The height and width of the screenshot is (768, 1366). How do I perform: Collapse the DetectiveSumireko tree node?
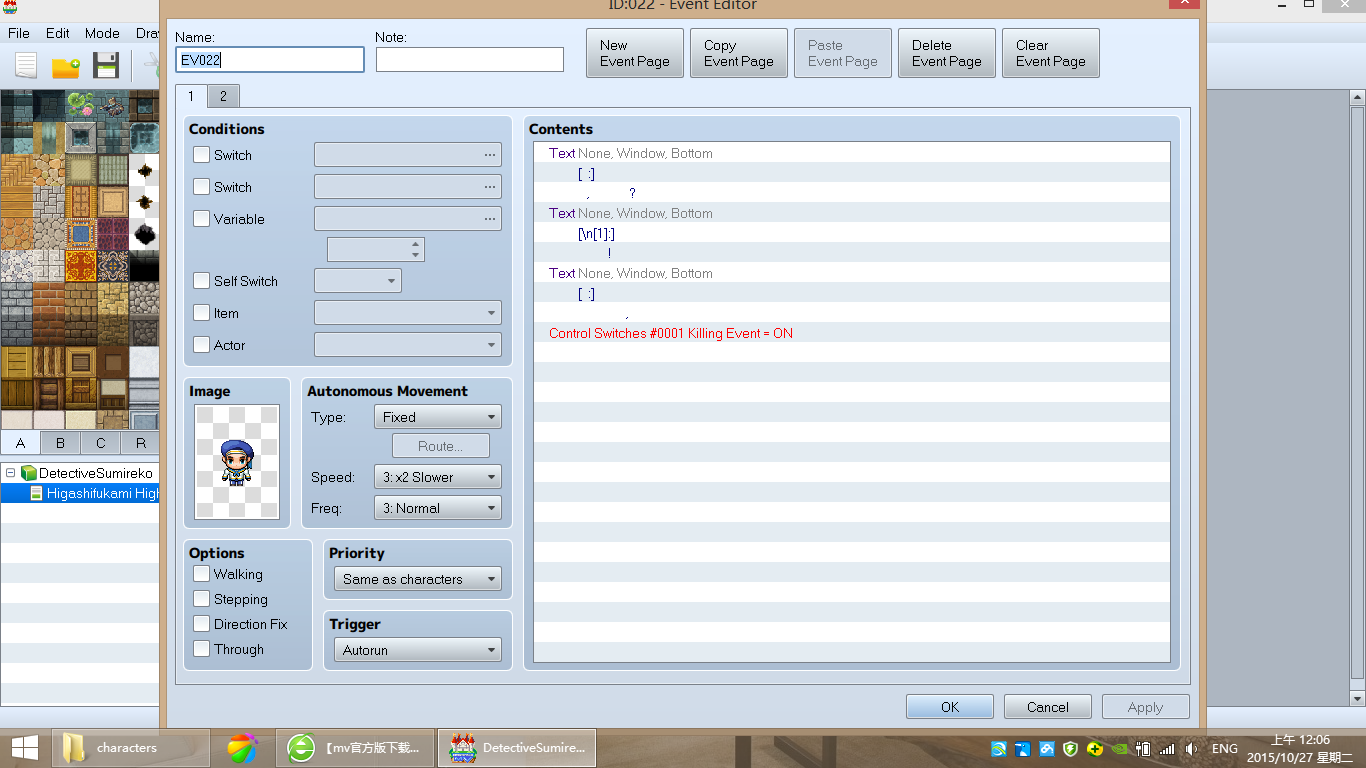10,473
